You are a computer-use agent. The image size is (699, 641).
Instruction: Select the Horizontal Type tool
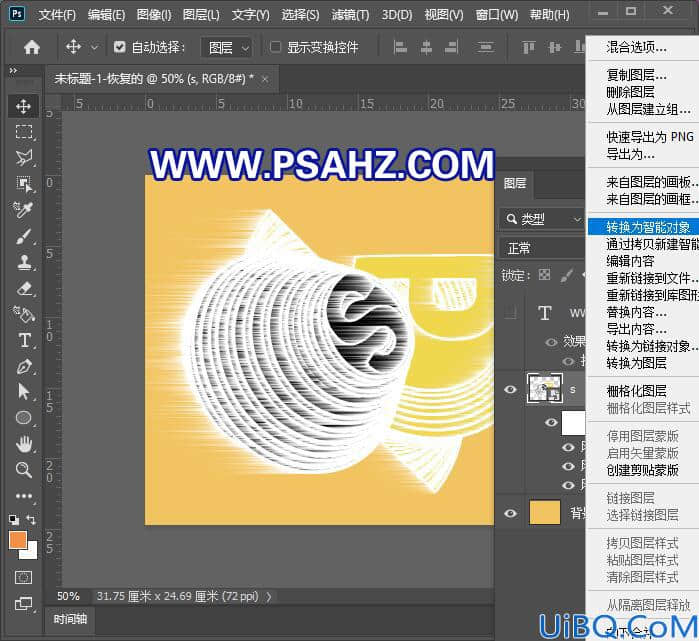click(x=25, y=340)
